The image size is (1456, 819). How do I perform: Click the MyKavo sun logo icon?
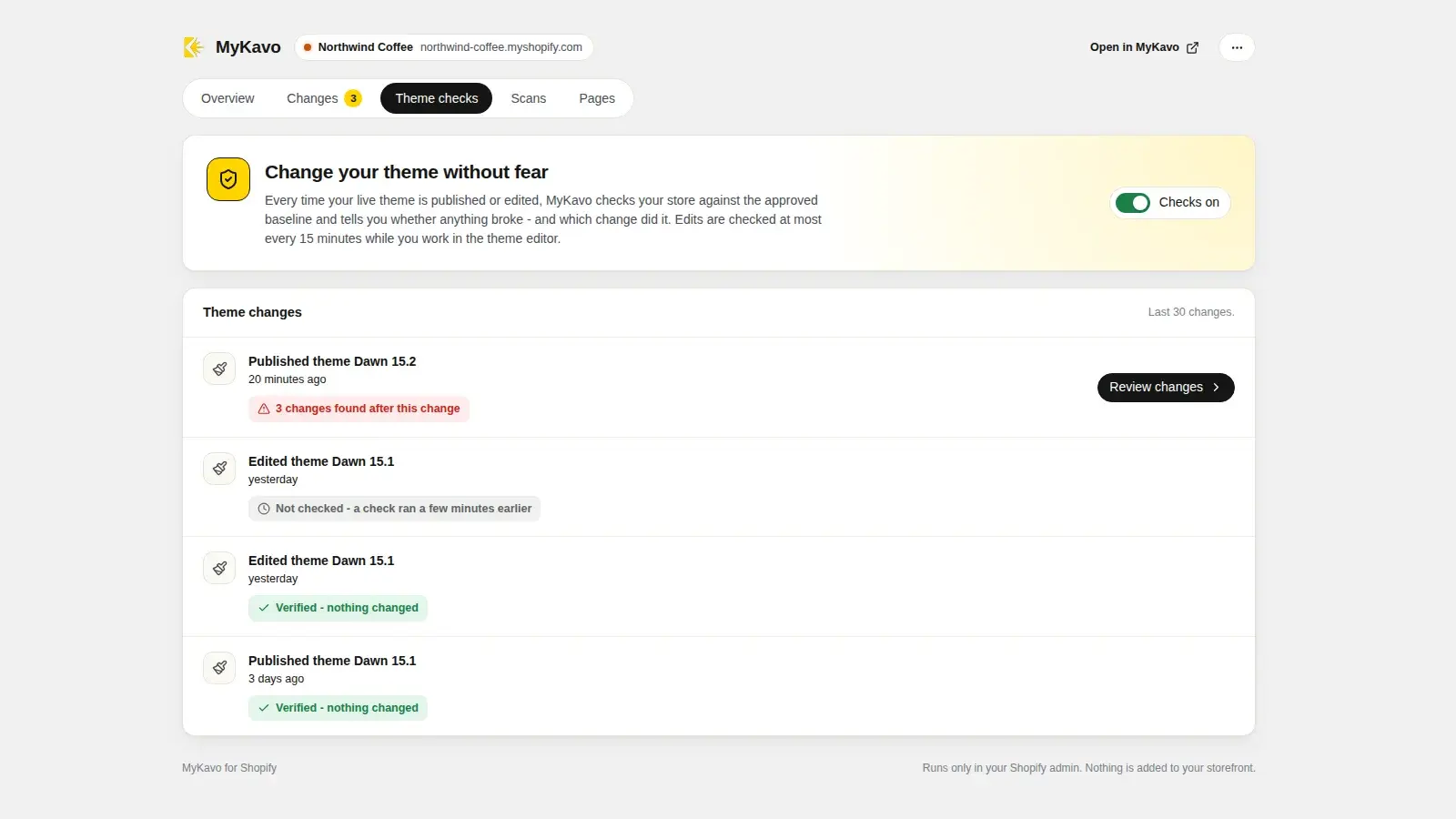point(193,47)
